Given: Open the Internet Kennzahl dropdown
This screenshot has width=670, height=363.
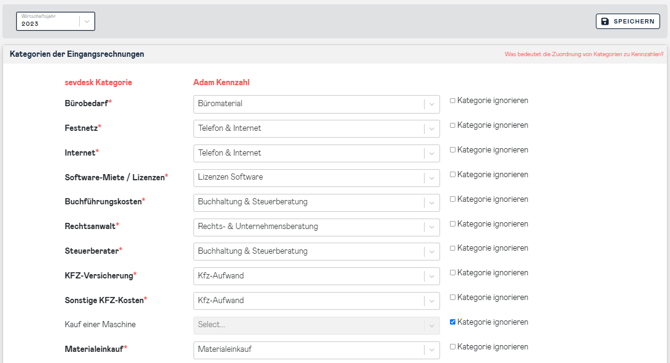Looking at the screenshot, I should click(x=316, y=153).
